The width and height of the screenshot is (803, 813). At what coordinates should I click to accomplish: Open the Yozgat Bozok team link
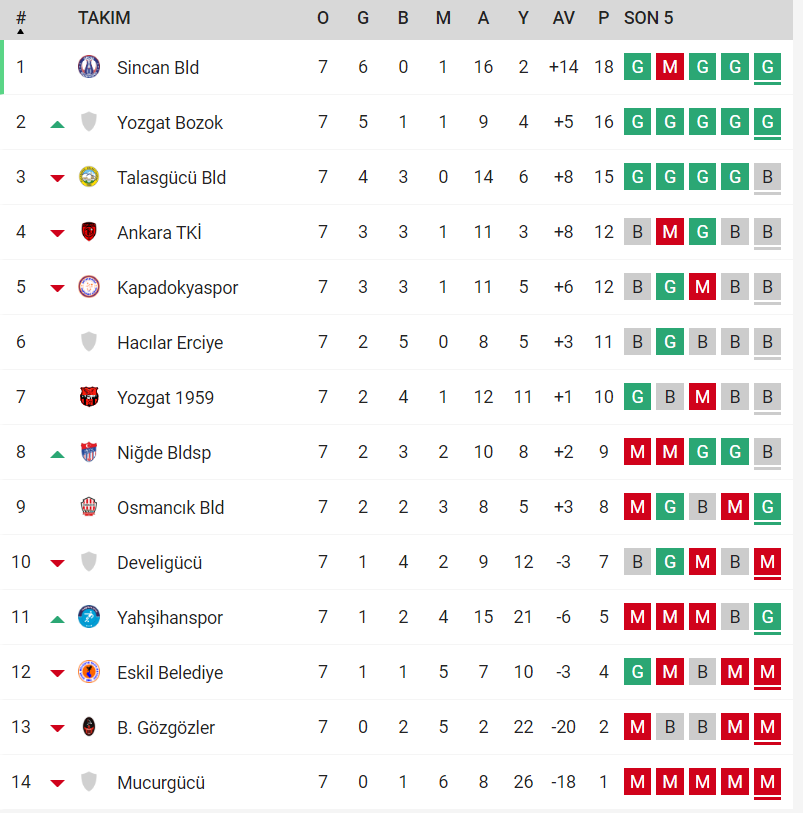[x=170, y=123]
